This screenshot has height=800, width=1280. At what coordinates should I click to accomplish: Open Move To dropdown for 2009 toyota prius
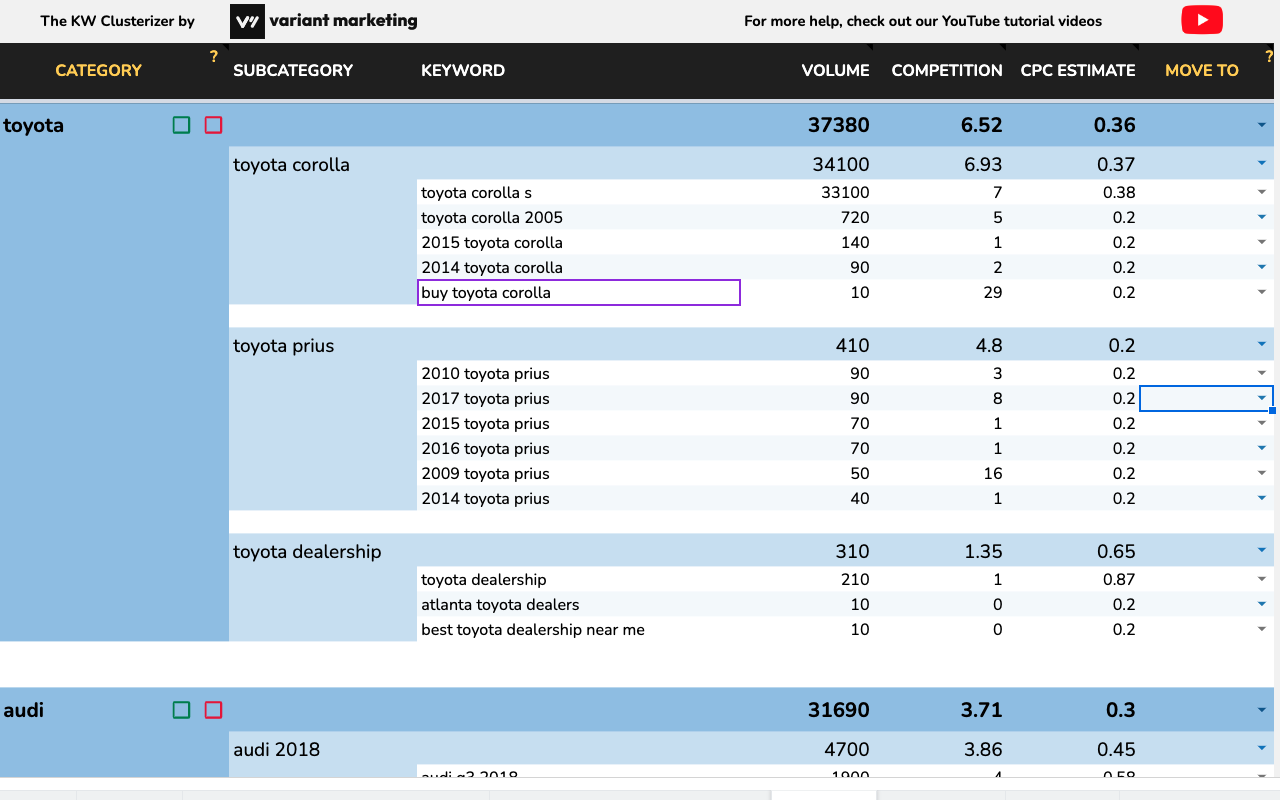pos(1261,473)
